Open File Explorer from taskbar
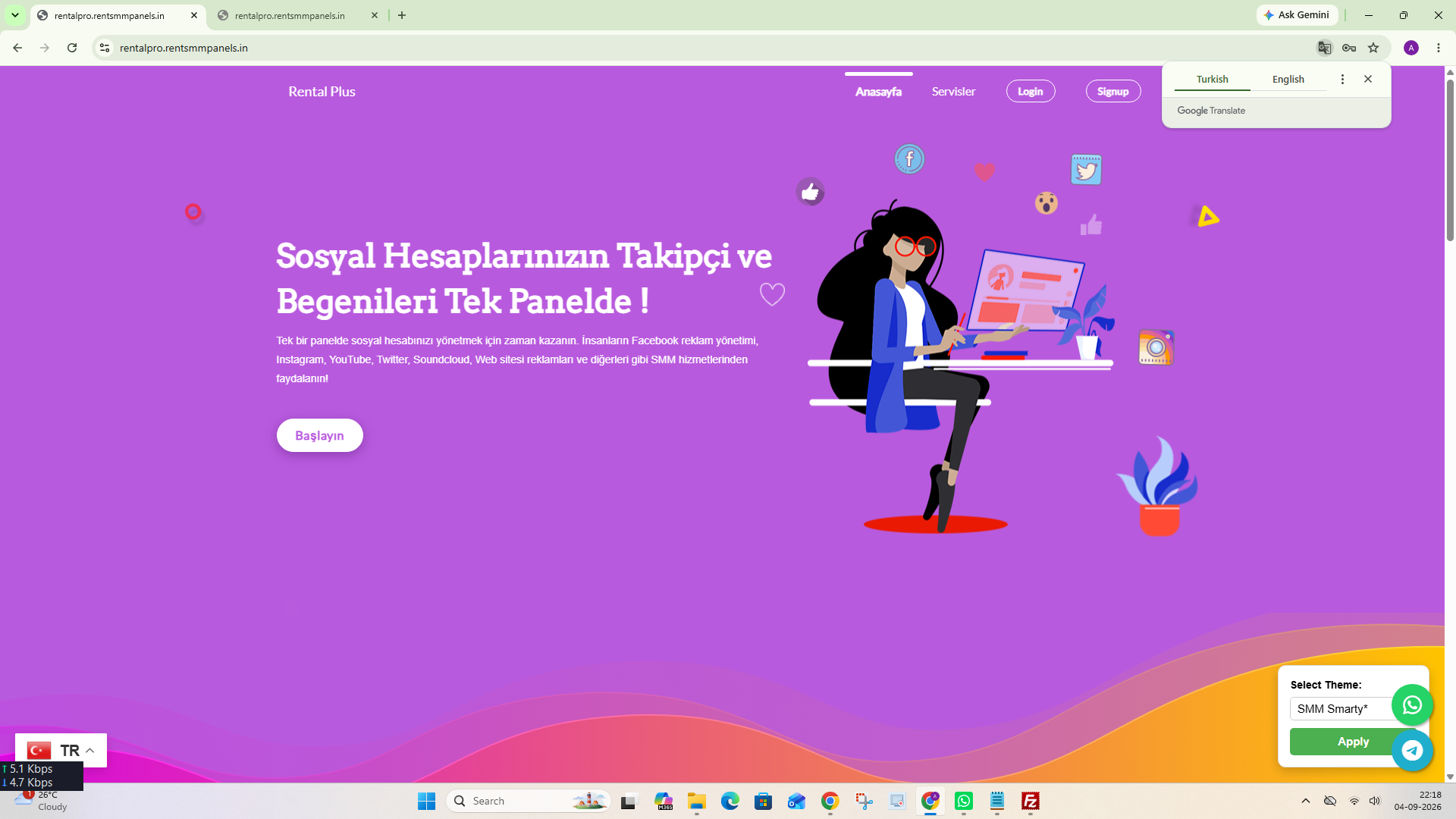1456x819 pixels. tap(696, 801)
